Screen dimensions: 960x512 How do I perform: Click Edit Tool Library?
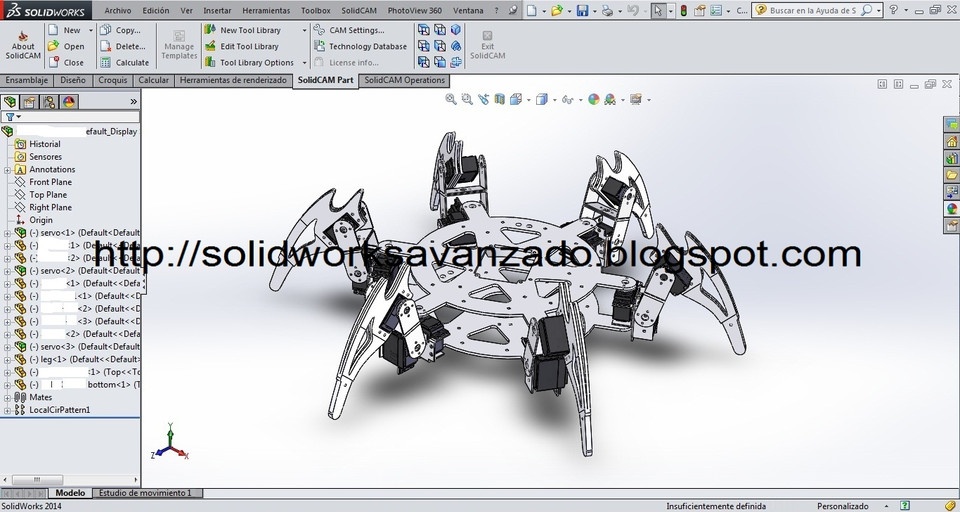point(242,46)
